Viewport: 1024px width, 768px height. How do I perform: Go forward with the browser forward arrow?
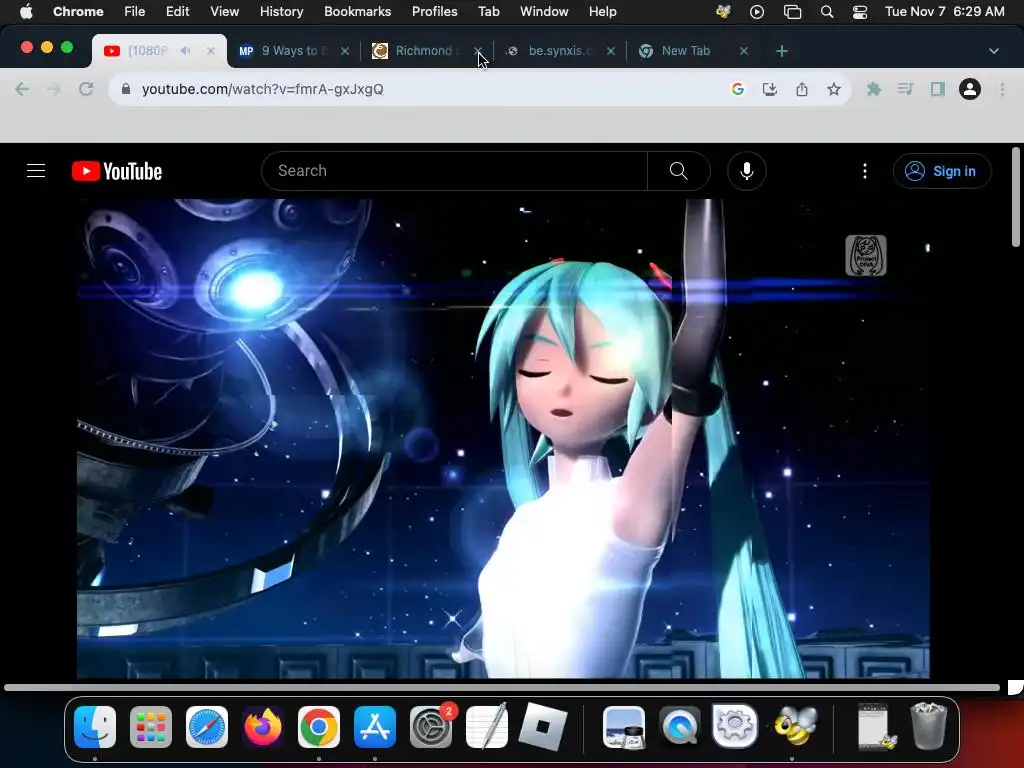coord(54,89)
